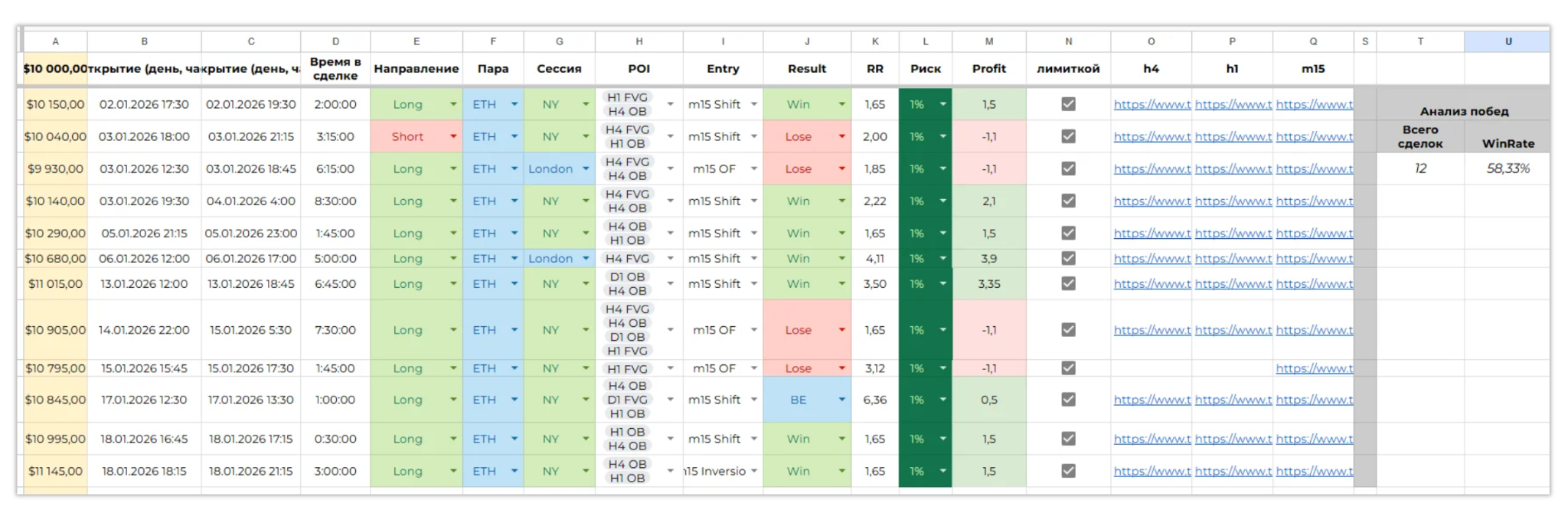
Task: Select the closing date 18.01.2026 21:15
Action: point(251,471)
